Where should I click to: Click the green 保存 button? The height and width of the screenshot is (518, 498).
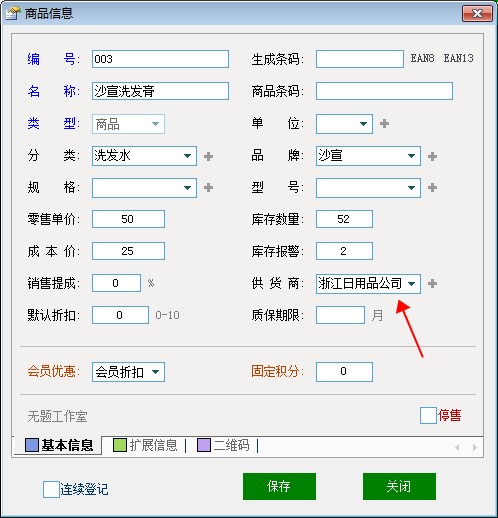click(279, 486)
